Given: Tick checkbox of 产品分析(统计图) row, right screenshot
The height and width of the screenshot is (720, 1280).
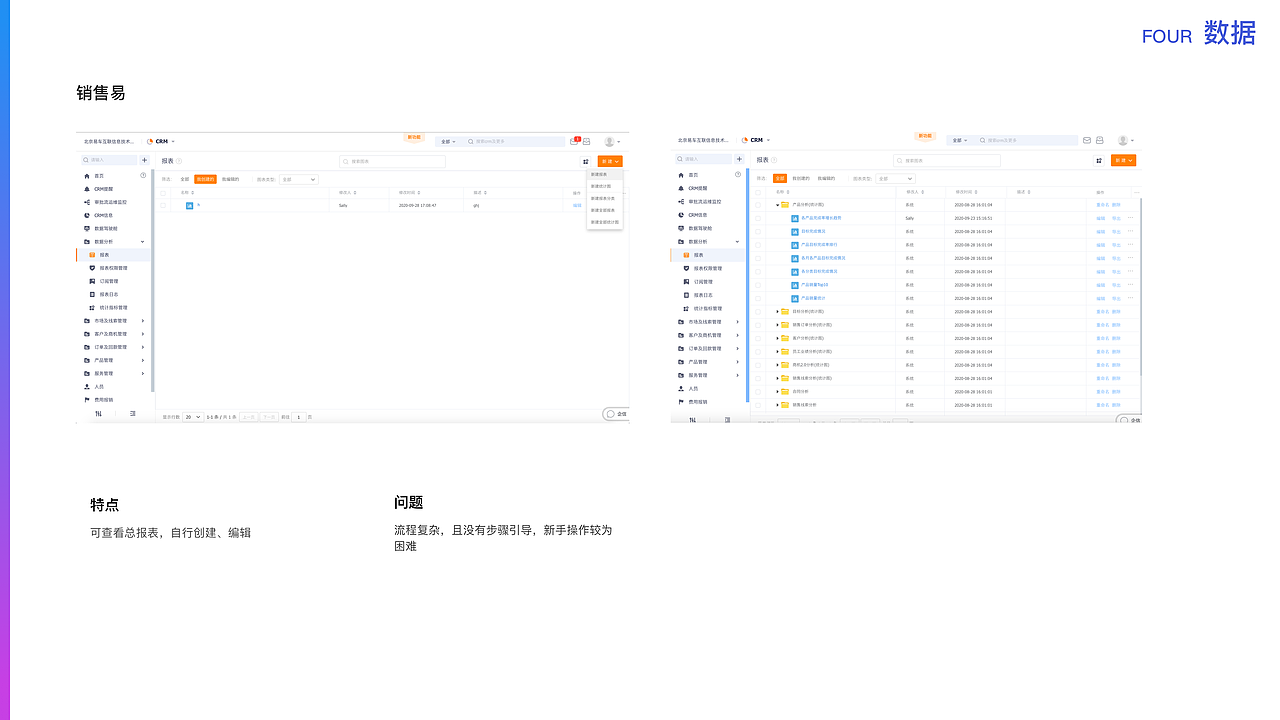Looking at the screenshot, I should click(758, 205).
